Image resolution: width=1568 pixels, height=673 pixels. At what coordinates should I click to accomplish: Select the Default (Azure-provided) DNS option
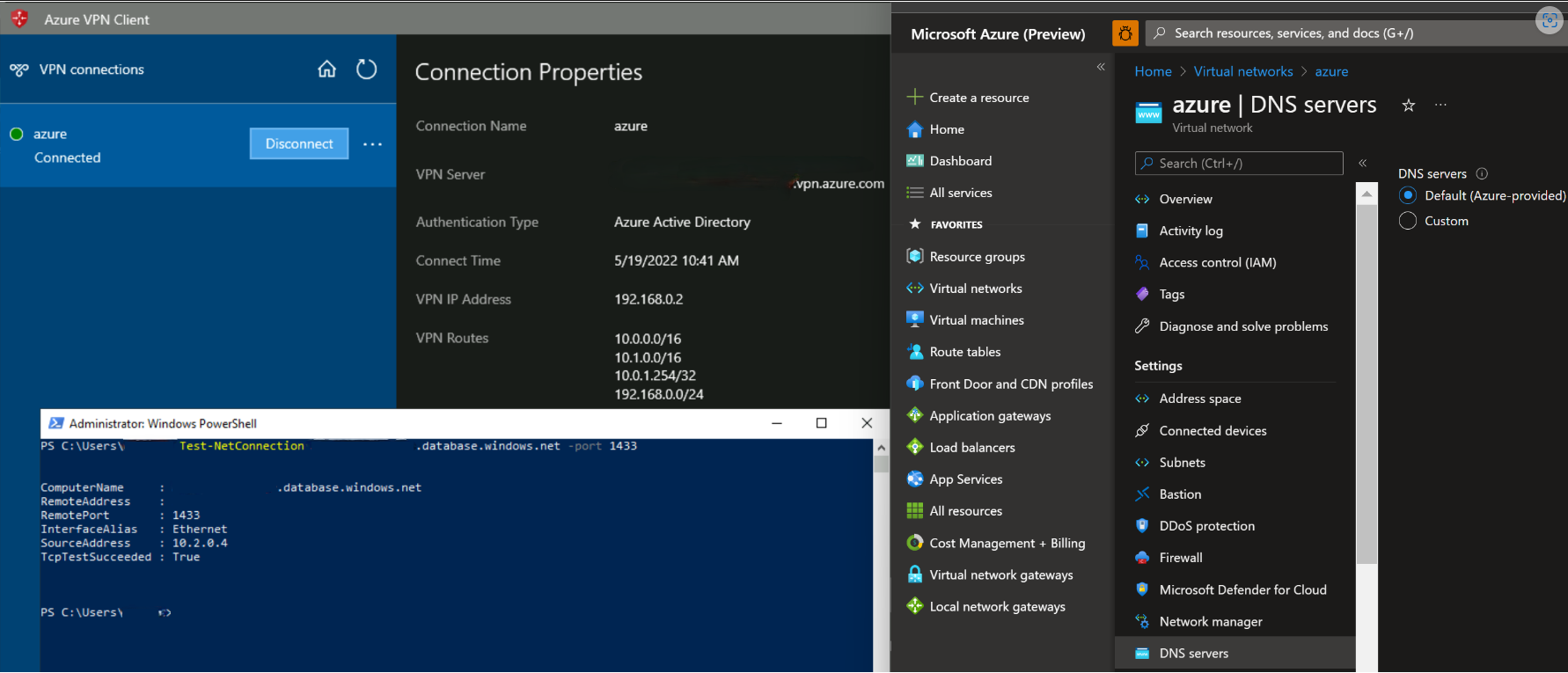(x=1408, y=195)
